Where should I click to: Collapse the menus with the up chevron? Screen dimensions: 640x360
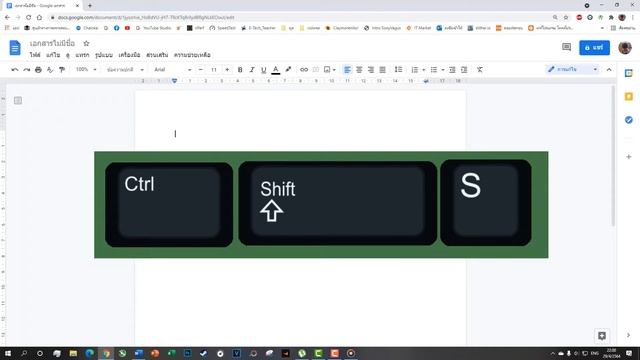click(x=609, y=70)
